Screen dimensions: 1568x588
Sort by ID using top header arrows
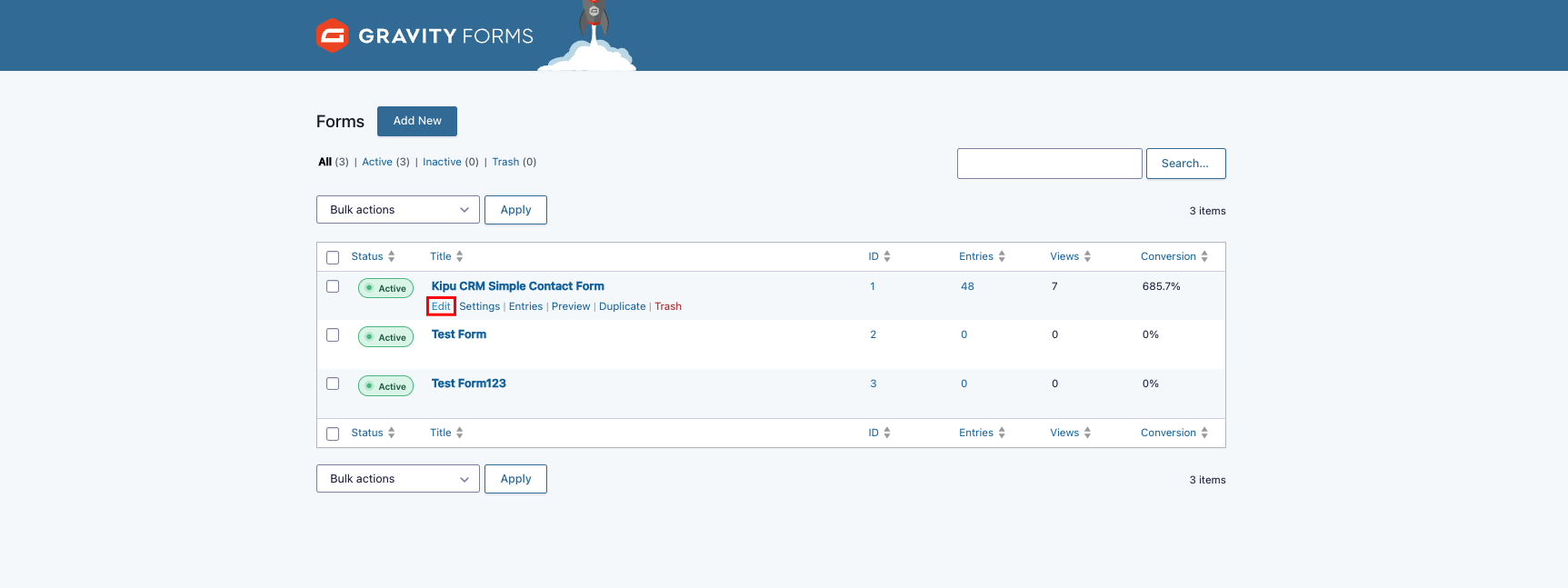(x=886, y=256)
